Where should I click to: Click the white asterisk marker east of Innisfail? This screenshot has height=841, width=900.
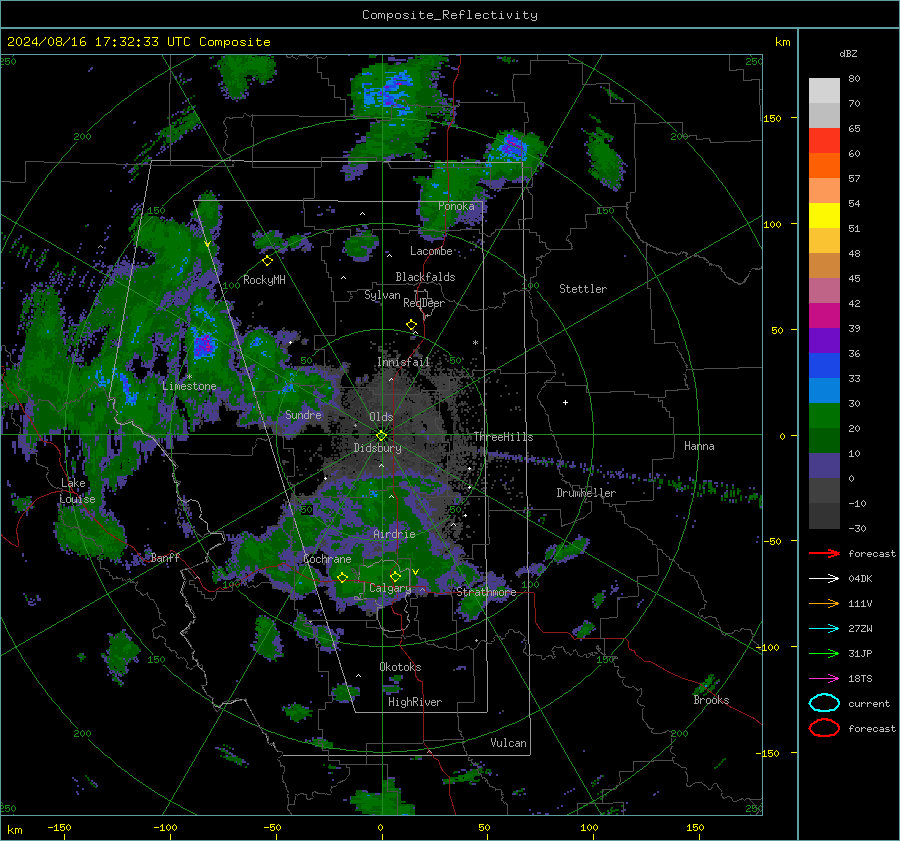(475, 343)
